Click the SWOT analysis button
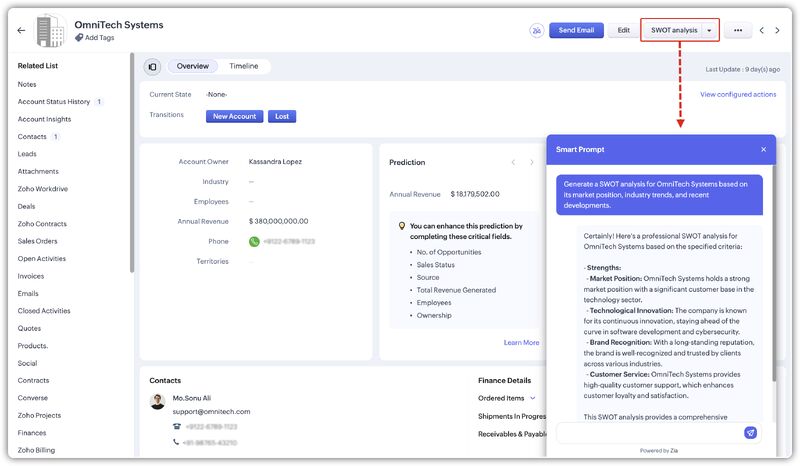The width and height of the screenshot is (800, 466). click(x=673, y=30)
